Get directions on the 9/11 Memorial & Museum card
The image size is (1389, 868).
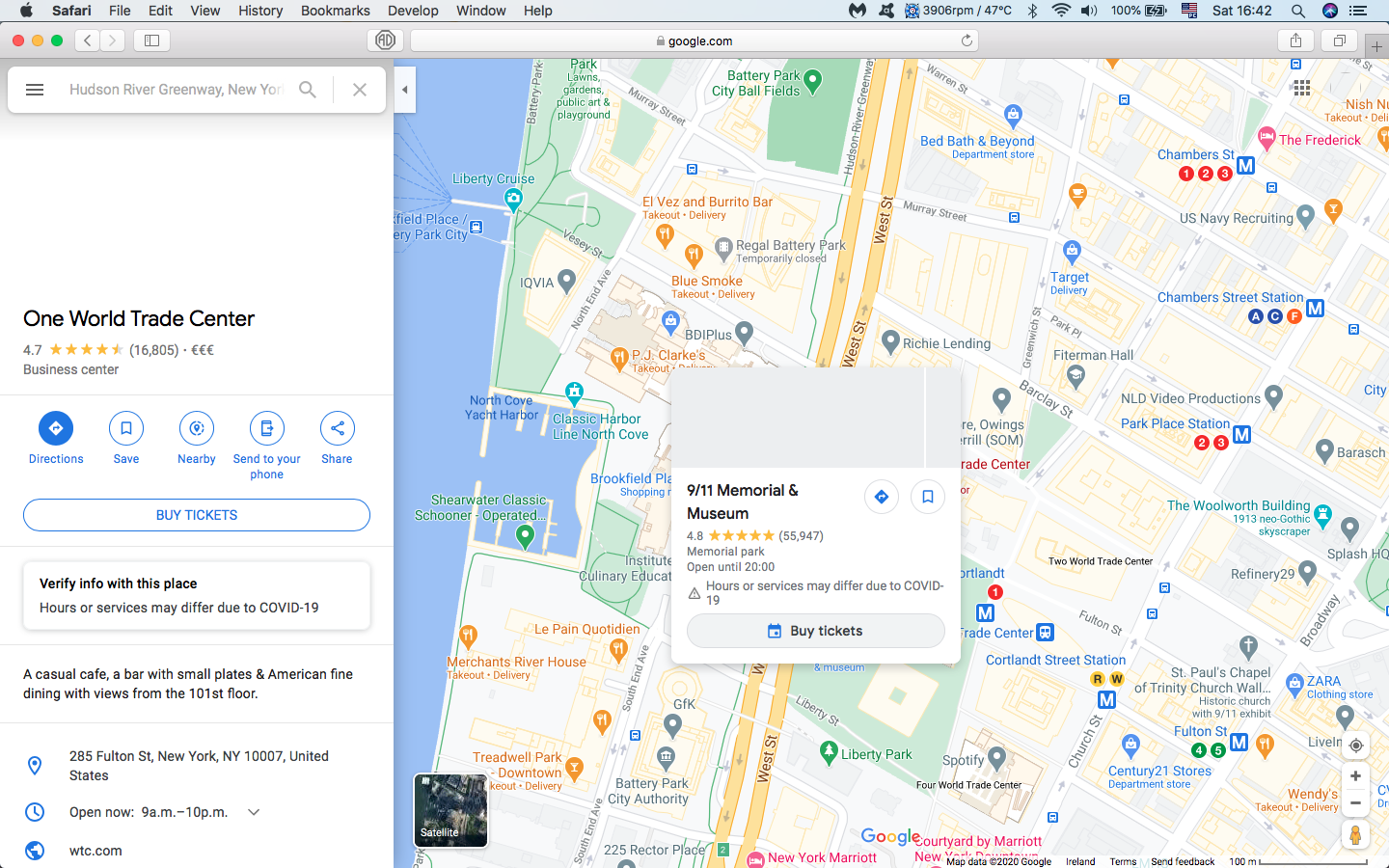tap(881, 497)
